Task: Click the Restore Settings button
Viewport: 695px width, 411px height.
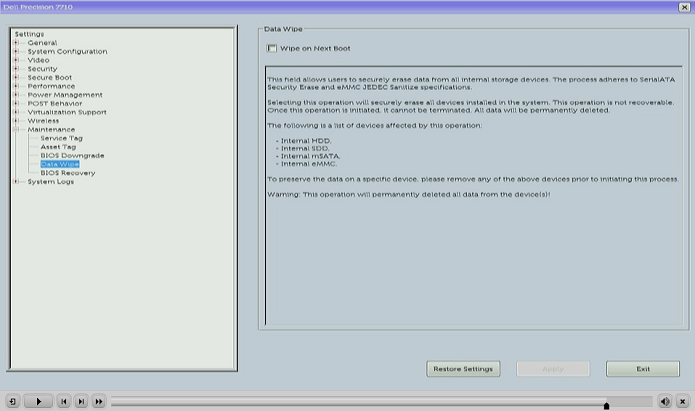Action: pyautogui.click(x=463, y=369)
